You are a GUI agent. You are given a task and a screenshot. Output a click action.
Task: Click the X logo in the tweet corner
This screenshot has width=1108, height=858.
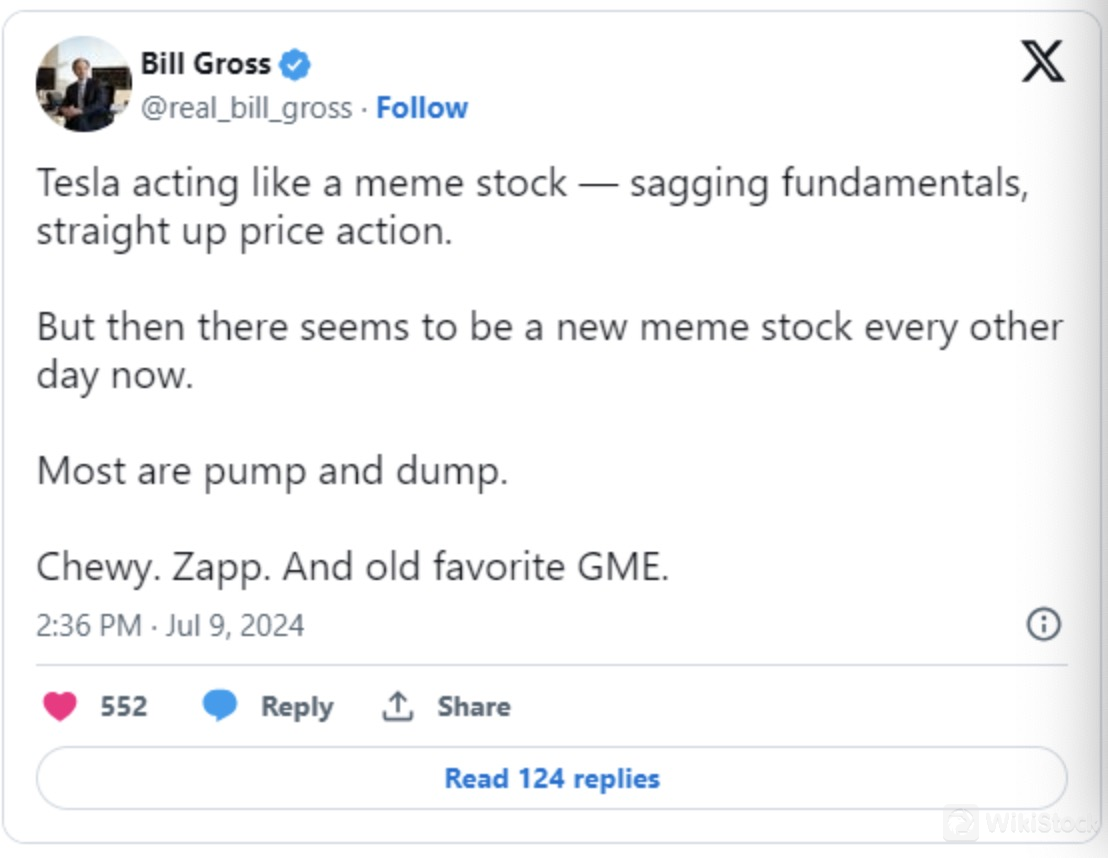click(1042, 63)
